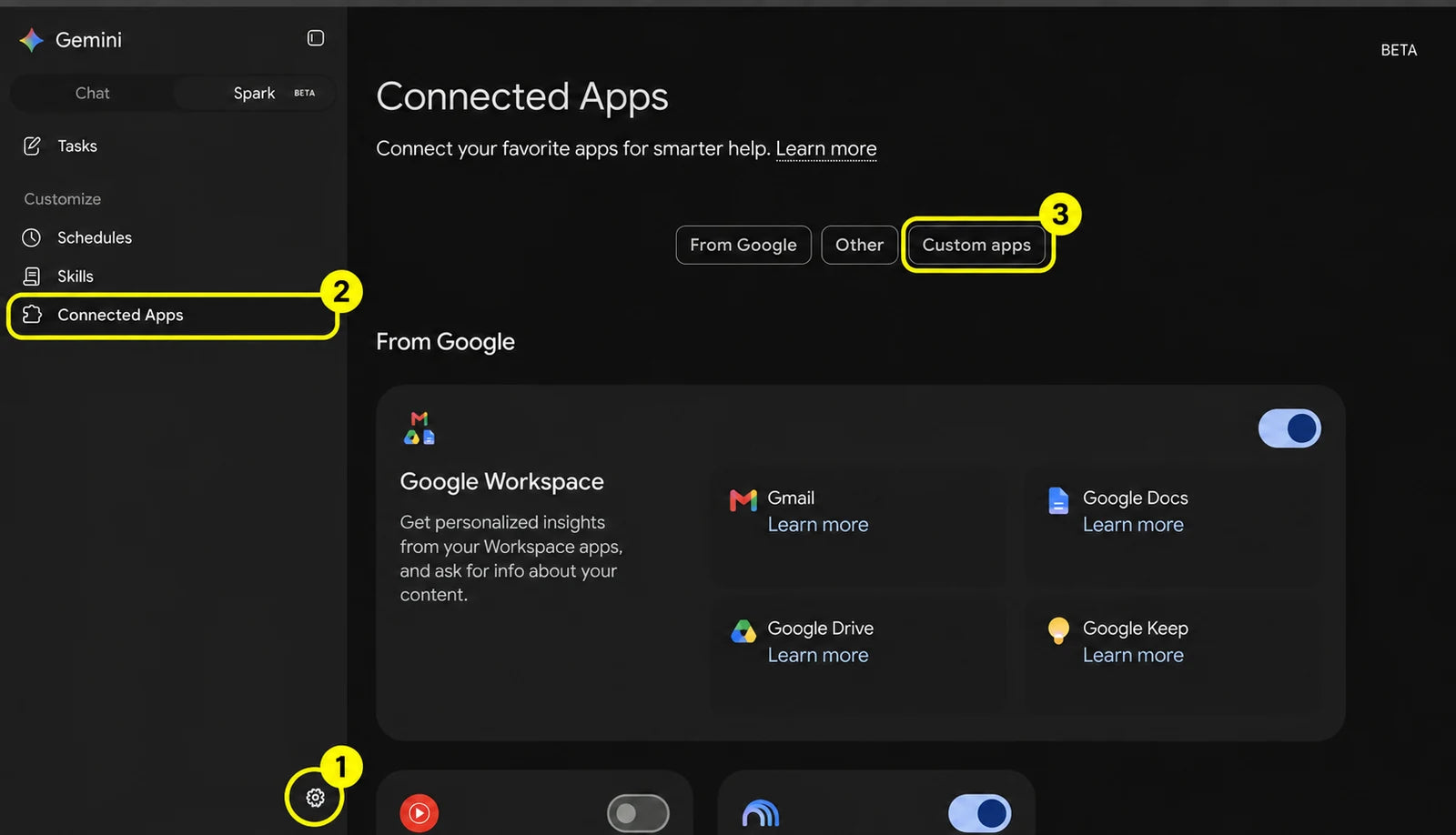Open Google Drive Learn more link
Image resolution: width=1456 pixels, height=835 pixels.
818,655
